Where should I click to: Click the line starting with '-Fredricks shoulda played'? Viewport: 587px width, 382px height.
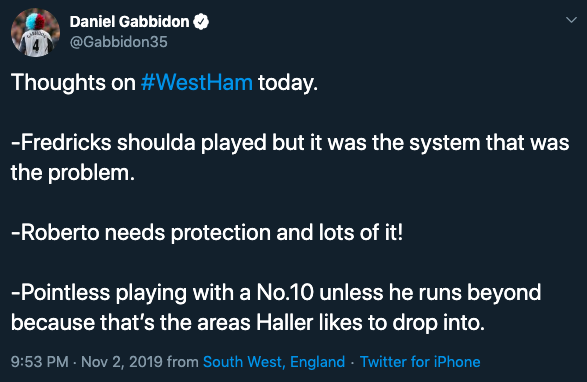pyautogui.click(x=291, y=143)
